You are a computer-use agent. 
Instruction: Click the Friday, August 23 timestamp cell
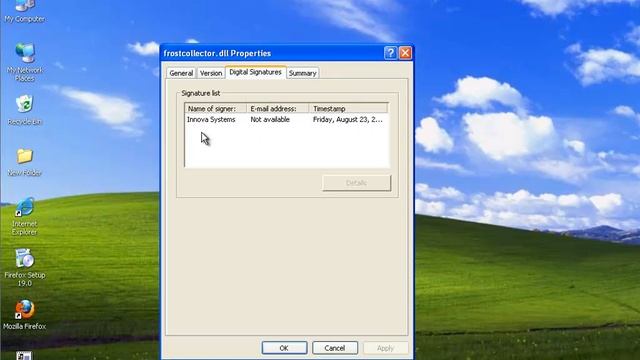pos(348,119)
